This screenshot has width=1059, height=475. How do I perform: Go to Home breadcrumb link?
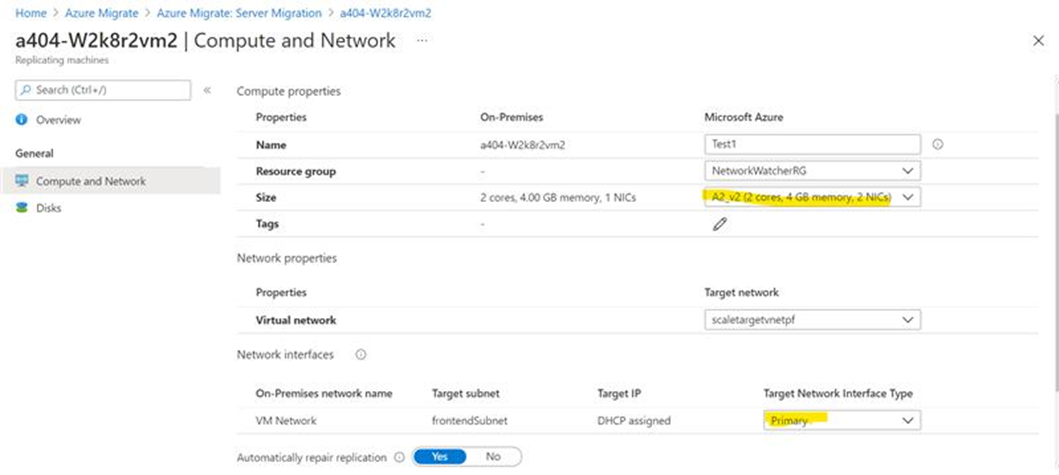[30, 13]
